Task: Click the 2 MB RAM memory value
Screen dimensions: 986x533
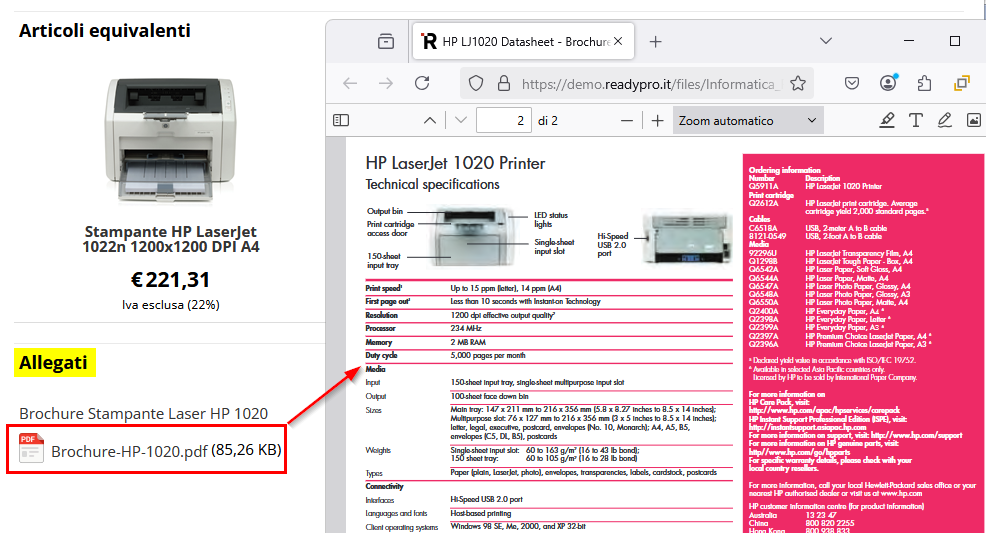Action: tap(468, 342)
